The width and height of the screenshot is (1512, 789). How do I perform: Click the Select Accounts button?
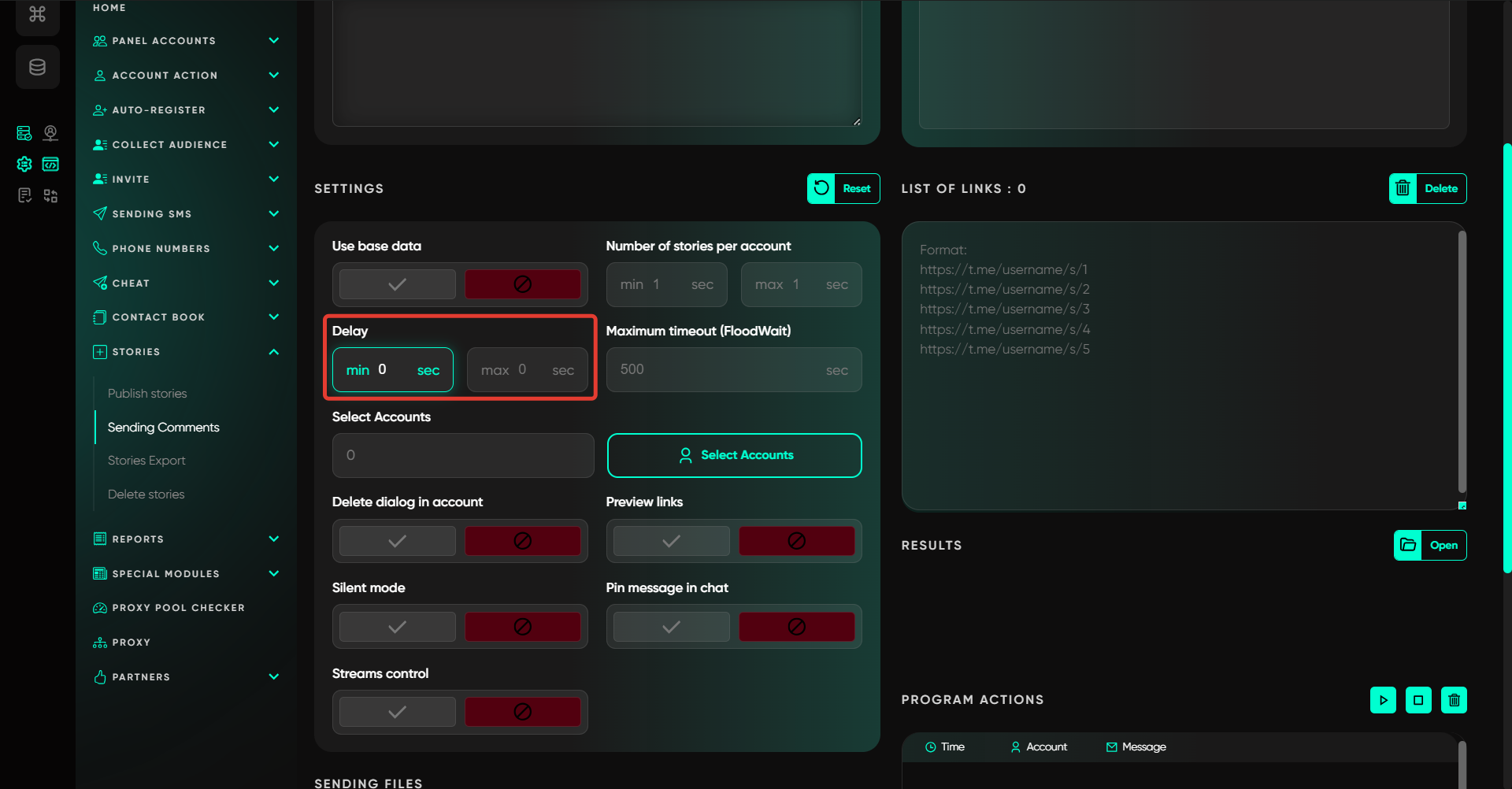click(734, 455)
